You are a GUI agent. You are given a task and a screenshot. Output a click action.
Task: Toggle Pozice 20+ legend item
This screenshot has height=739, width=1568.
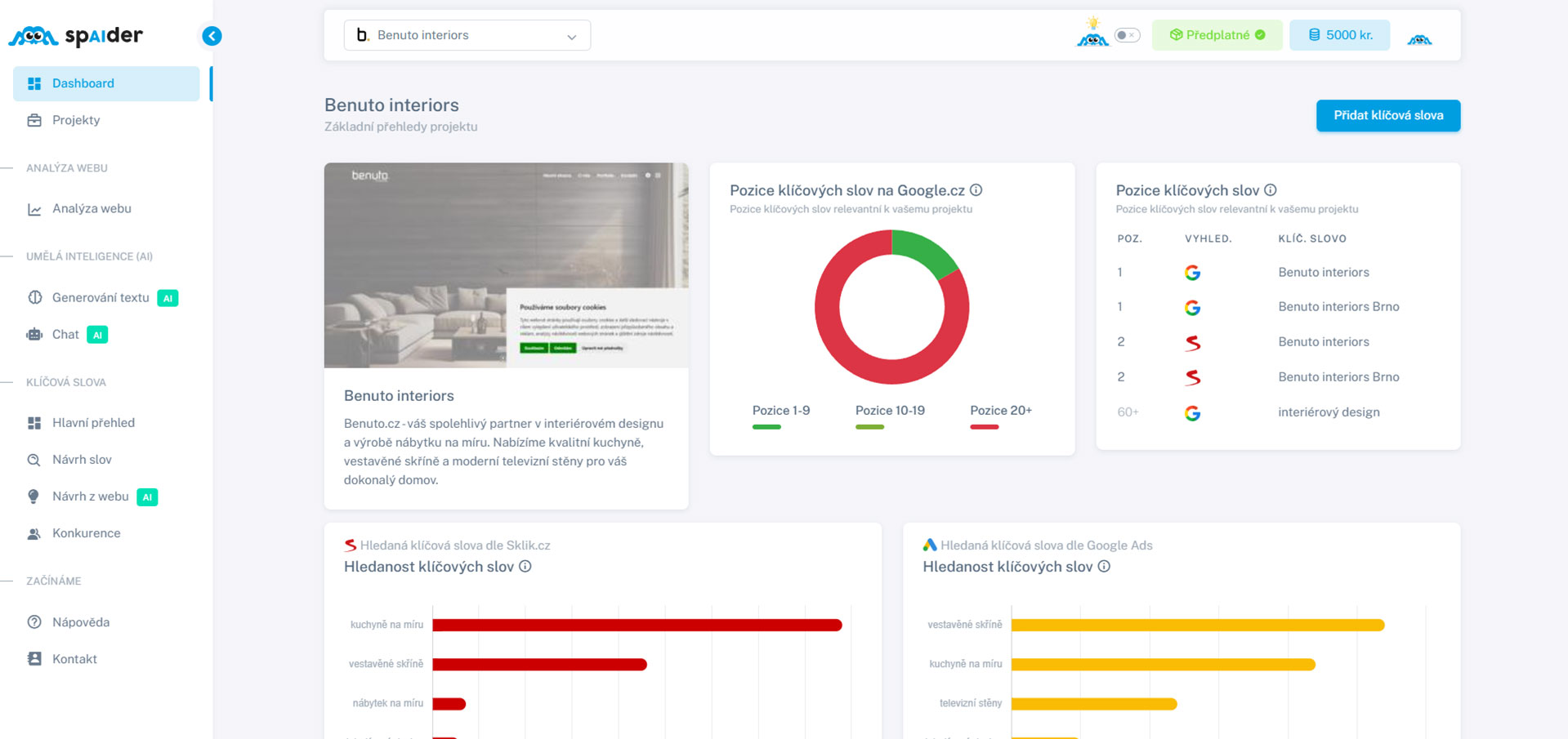(x=1001, y=416)
